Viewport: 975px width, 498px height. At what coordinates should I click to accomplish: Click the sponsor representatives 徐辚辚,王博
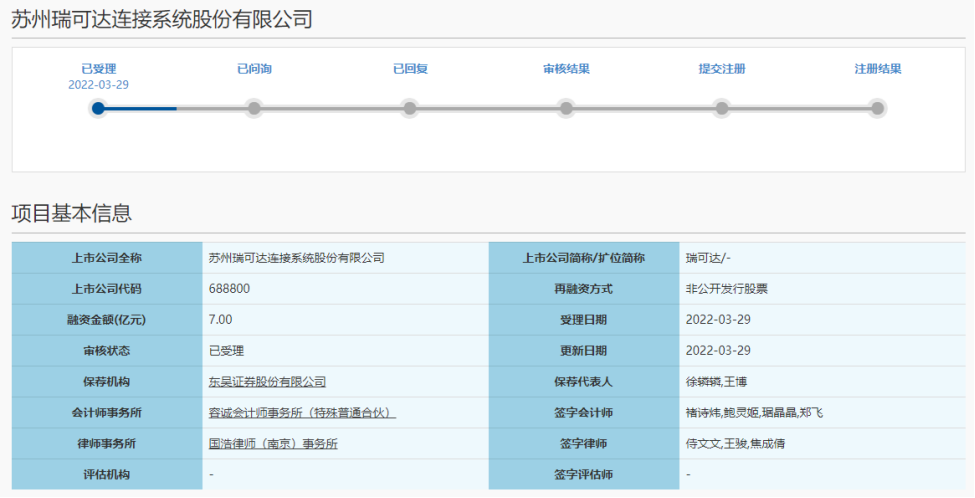coord(716,382)
